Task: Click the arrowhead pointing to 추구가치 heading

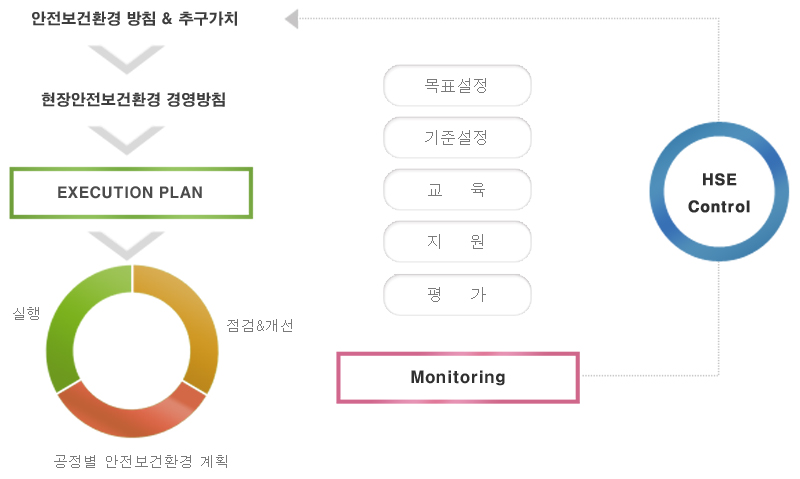Action: coord(291,19)
